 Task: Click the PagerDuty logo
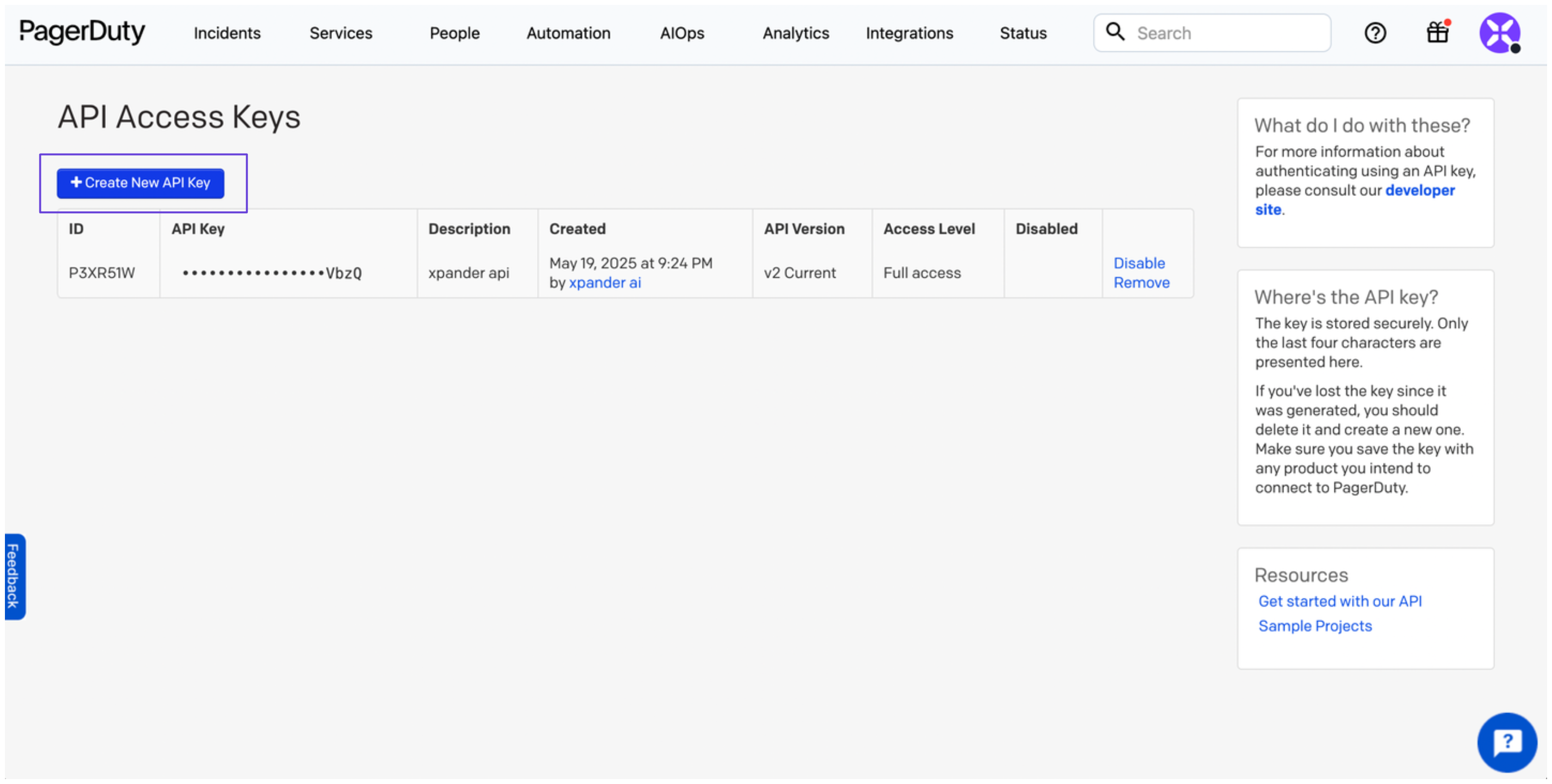(82, 32)
